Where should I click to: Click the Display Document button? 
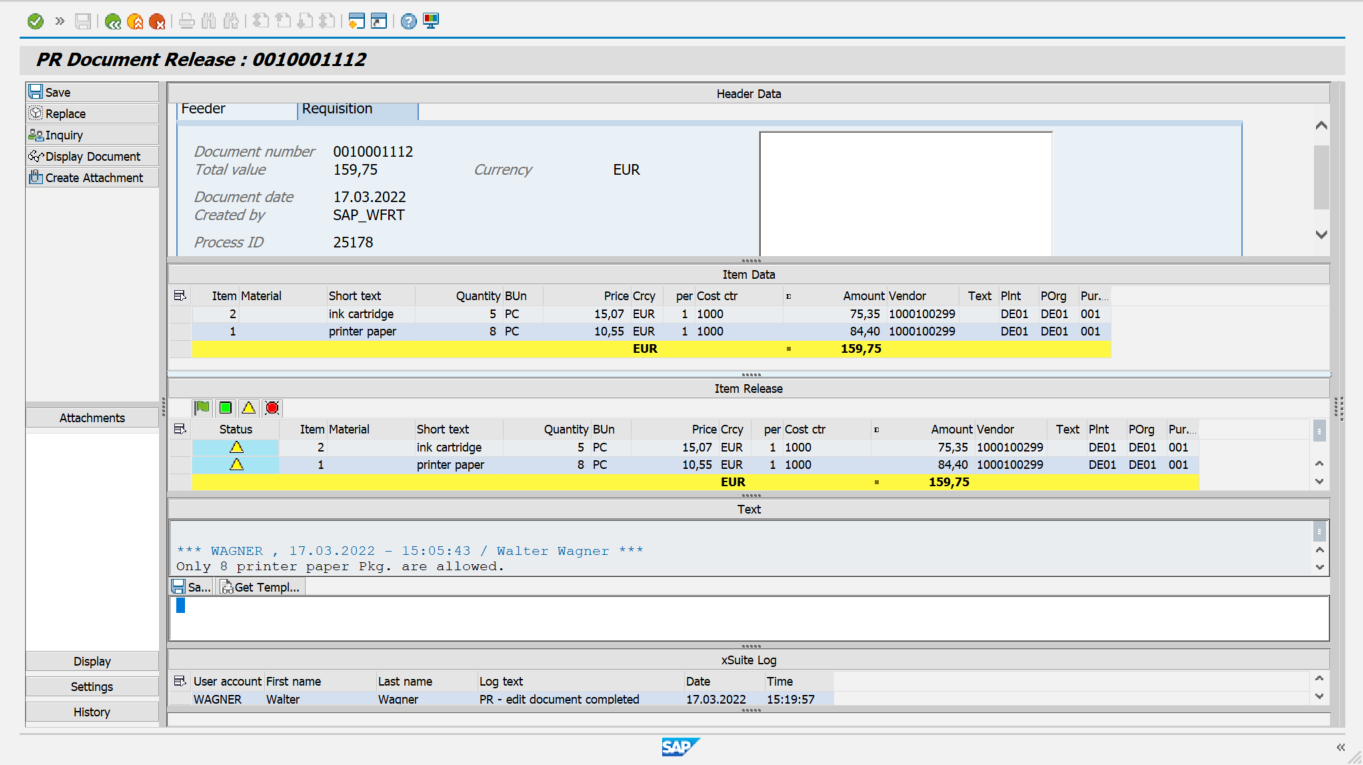pyautogui.click(x=92, y=156)
